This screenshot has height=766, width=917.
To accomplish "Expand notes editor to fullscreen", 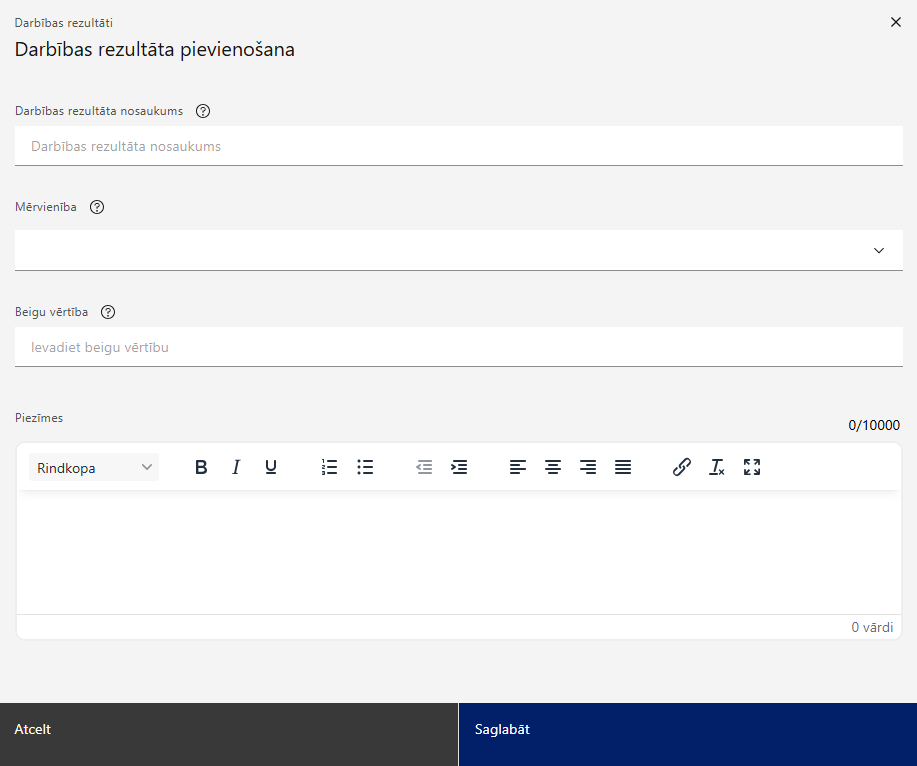I will pos(752,467).
